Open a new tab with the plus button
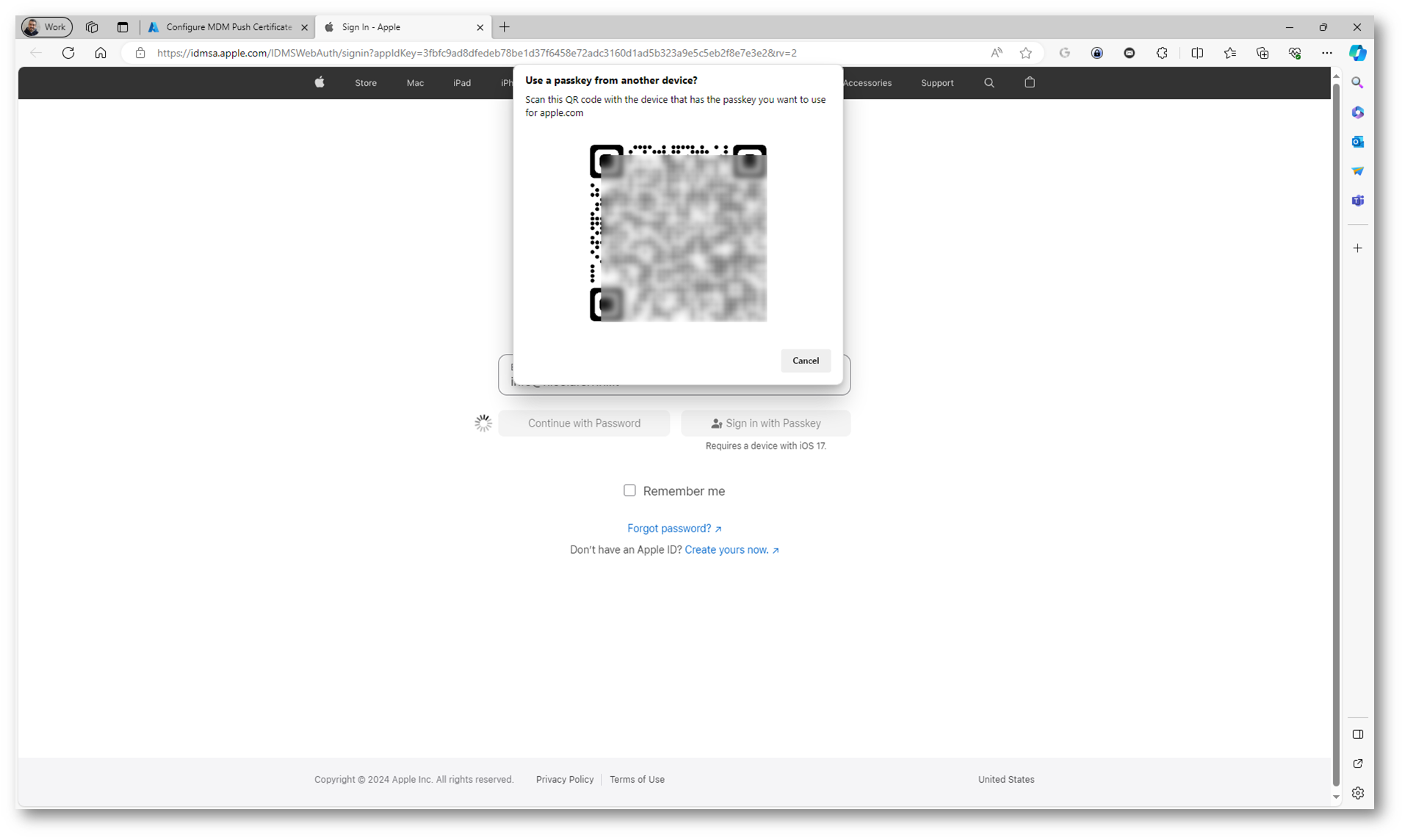The image size is (1405, 840). click(x=505, y=27)
